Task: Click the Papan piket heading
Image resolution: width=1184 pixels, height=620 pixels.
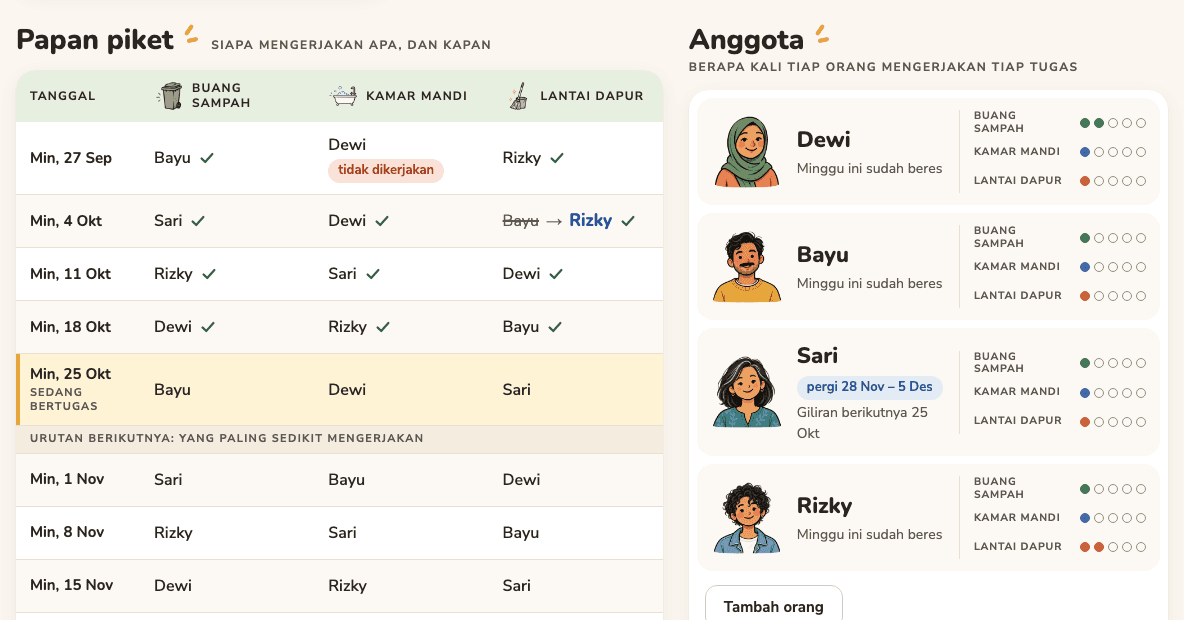Action: (95, 39)
